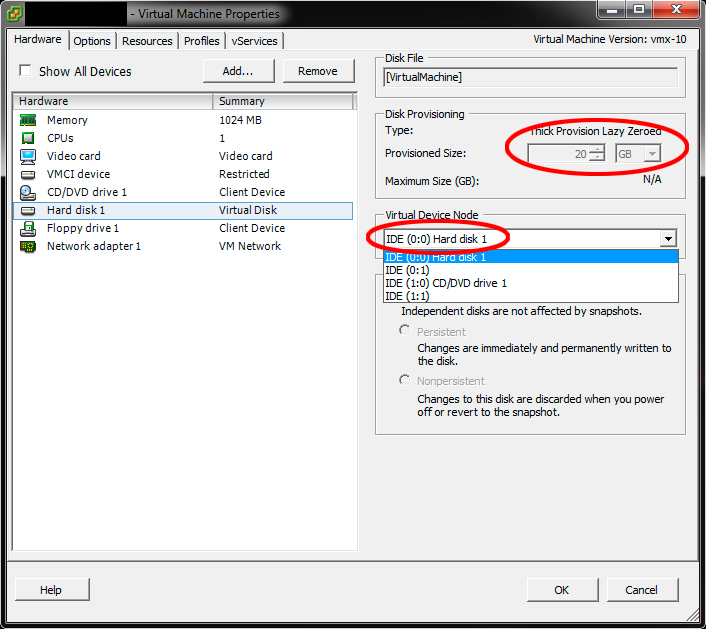Viewport: 706px width, 629px height.
Task: Click the Disk File text field
Action: [x=530, y=77]
